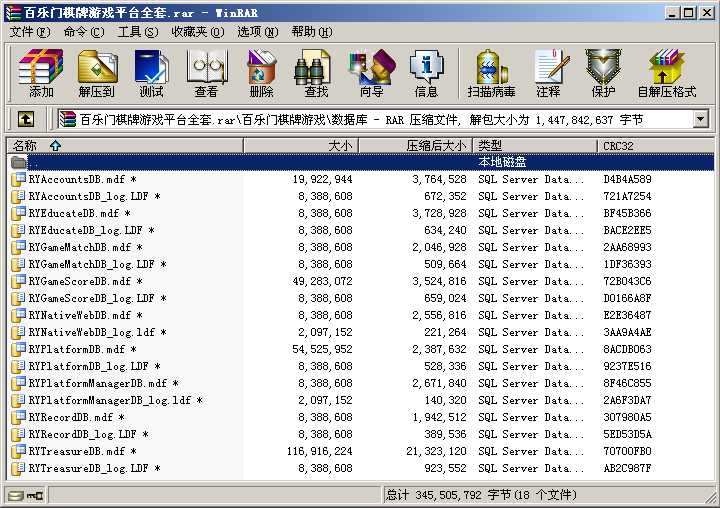Click the RYAccountsDB.mdf file icon
This screenshot has height=508, width=720.
pyautogui.click(x=18, y=179)
